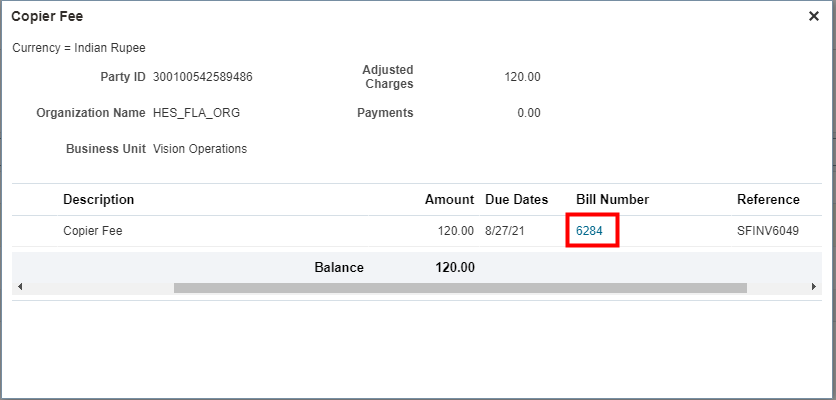The height and width of the screenshot is (400, 836).
Task: Click the Due Dates column header
Action: pyautogui.click(x=516, y=199)
